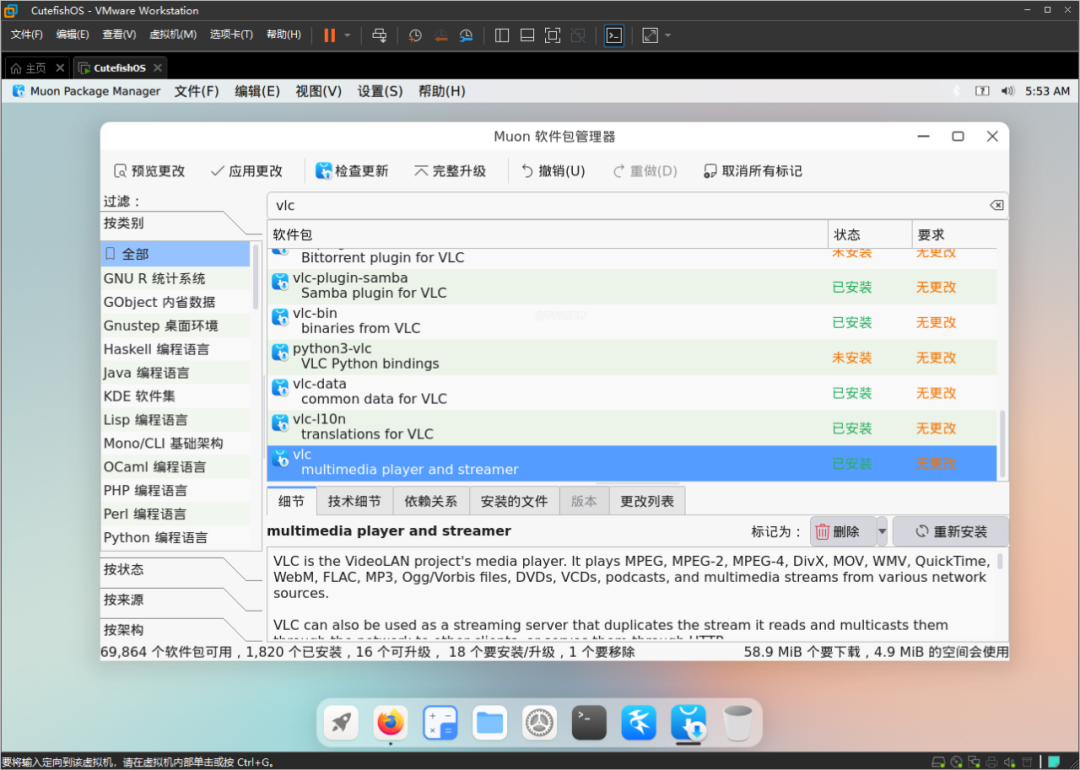This screenshot has height=770, width=1080.
Task: Click the Apply Changes (应用更改) checkmark icon
Action: point(217,171)
